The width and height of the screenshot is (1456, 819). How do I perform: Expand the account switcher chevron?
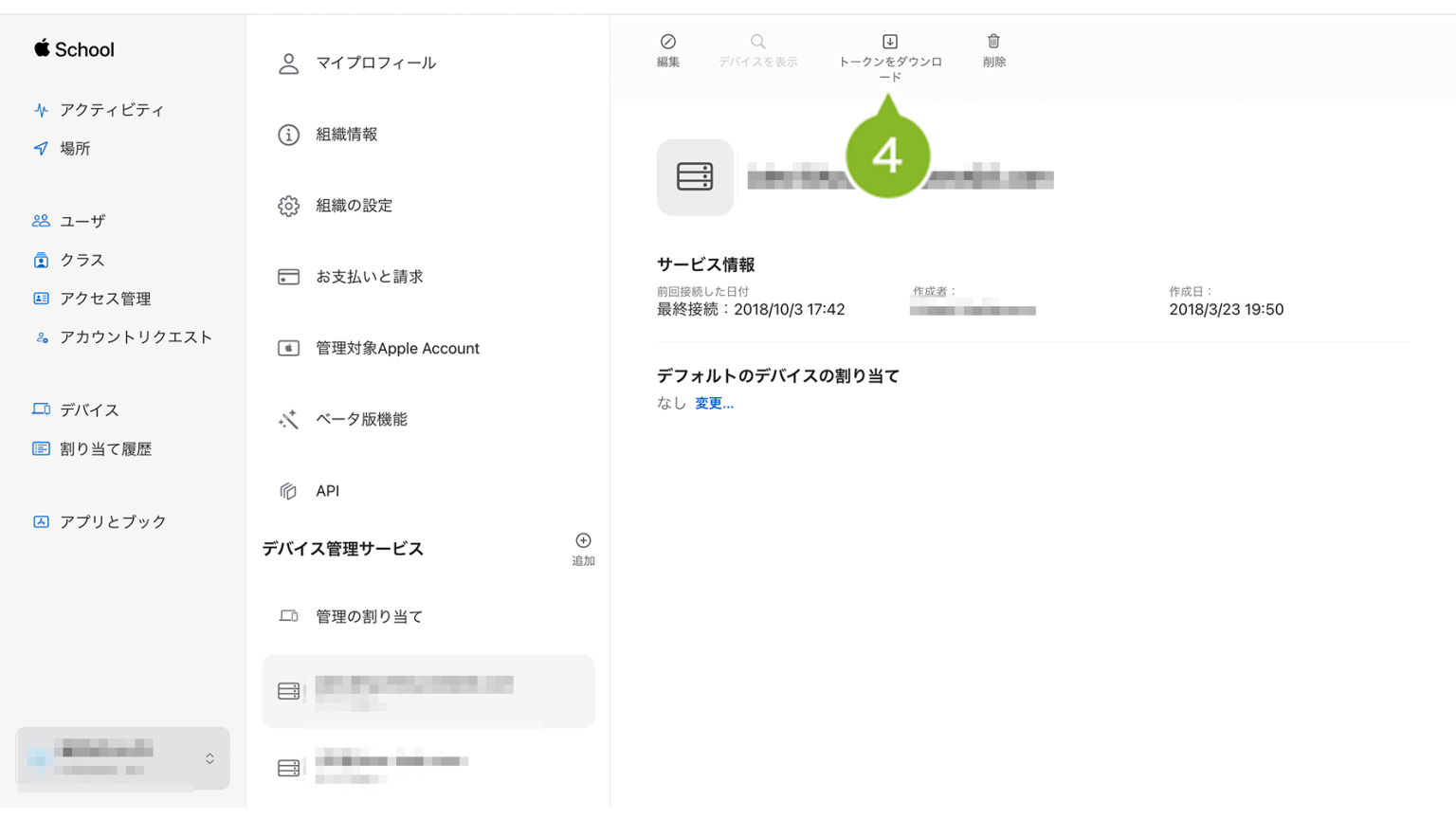(209, 758)
